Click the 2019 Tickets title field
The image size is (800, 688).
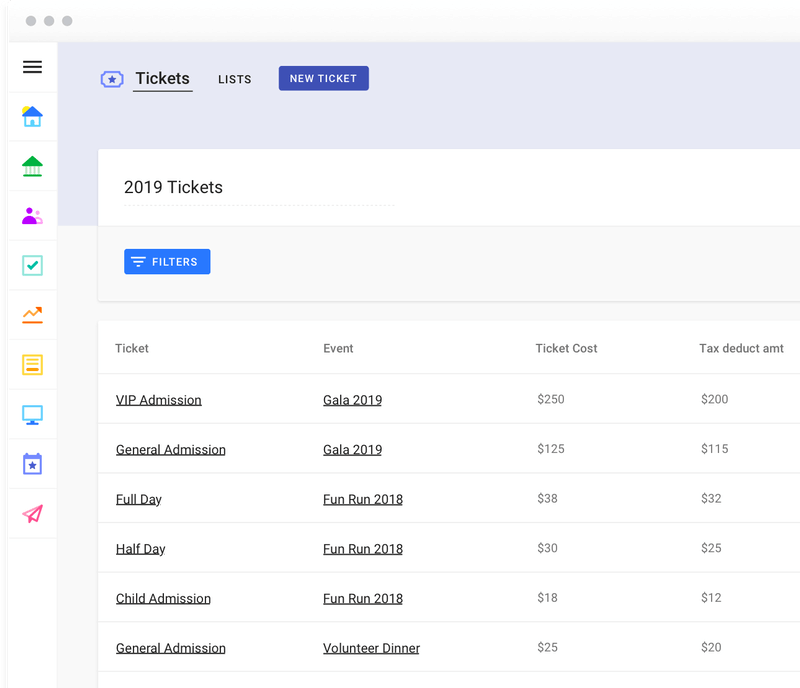click(173, 187)
